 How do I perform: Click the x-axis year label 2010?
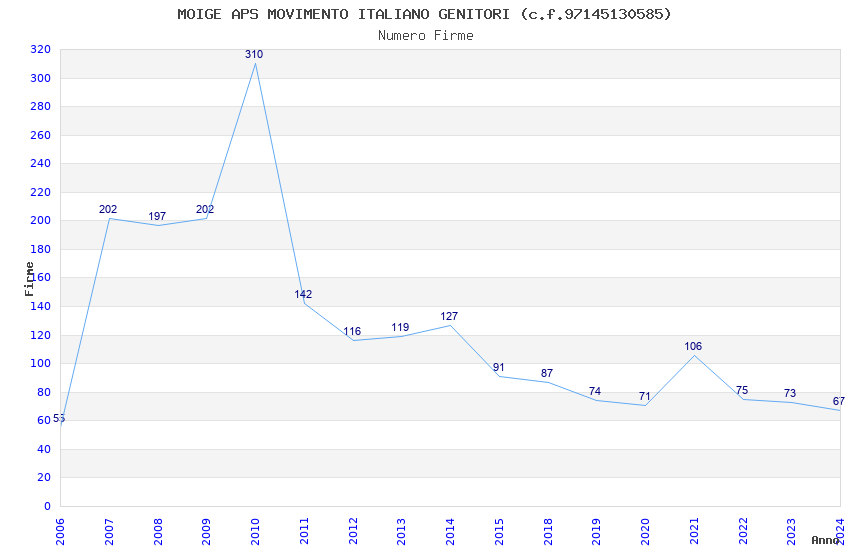[x=255, y=532]
